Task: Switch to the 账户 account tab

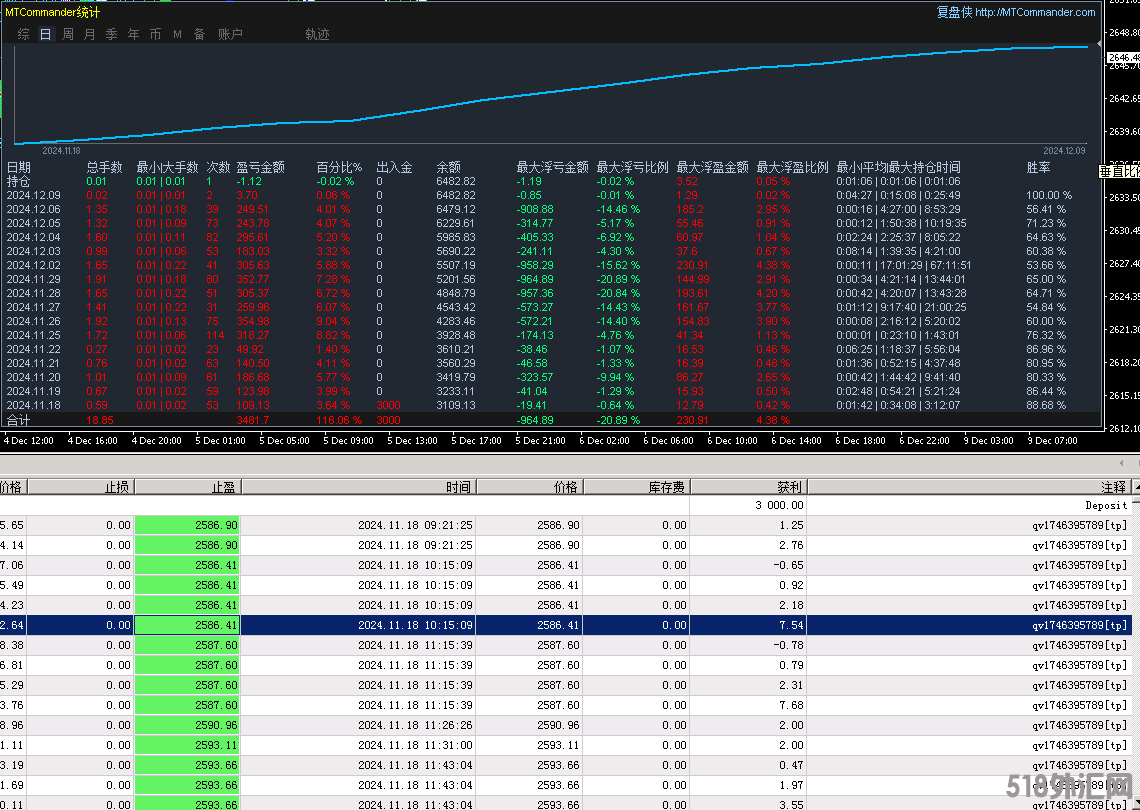Action: (x=230, y=34)
